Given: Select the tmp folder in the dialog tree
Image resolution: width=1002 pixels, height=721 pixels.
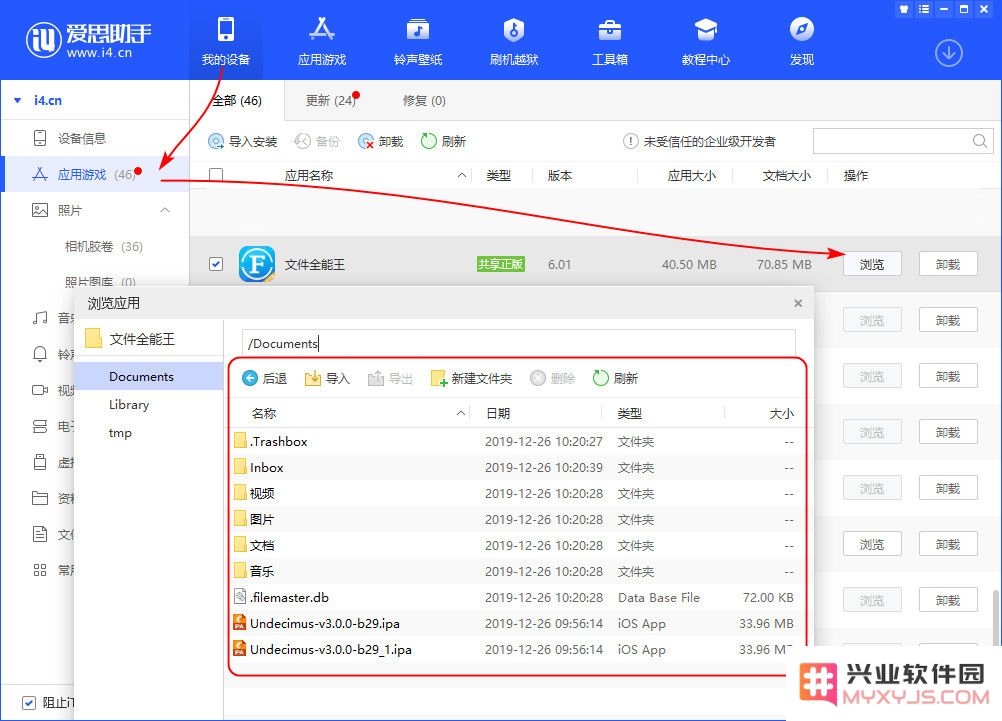Looking at the screenshot, I should [120, 433].
